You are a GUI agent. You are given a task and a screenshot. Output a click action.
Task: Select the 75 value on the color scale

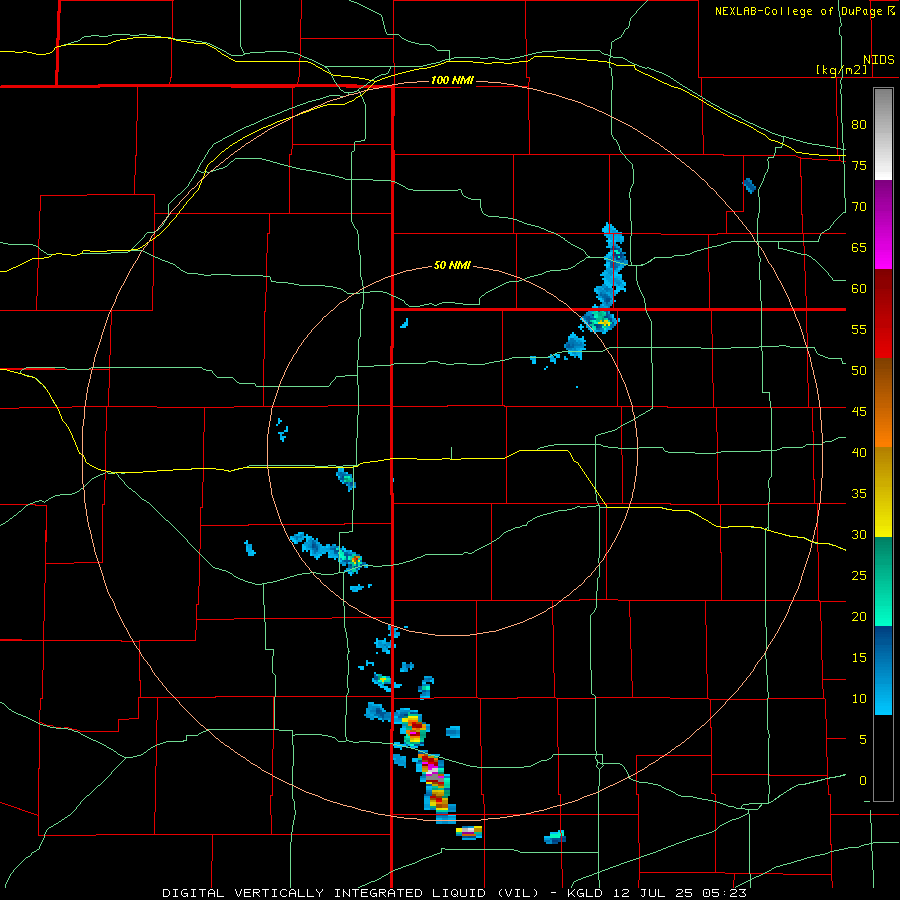point(859,165)
